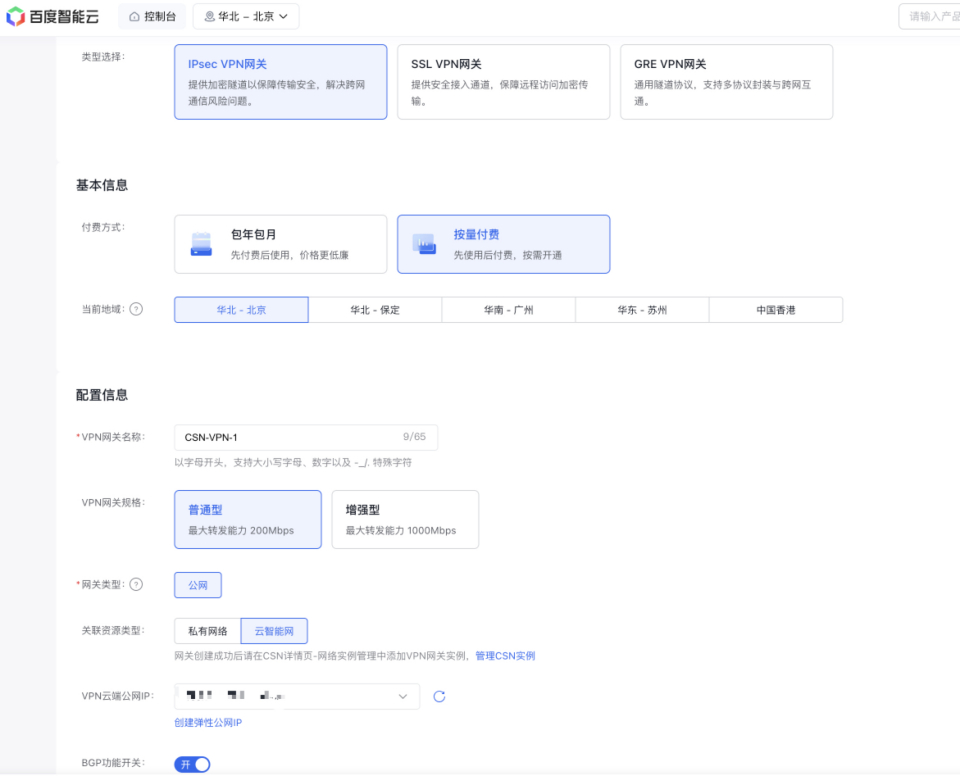This screenshot has width=960, height=776.
Task: Select 增强型 gateway specification
Action: click(405, 519)
